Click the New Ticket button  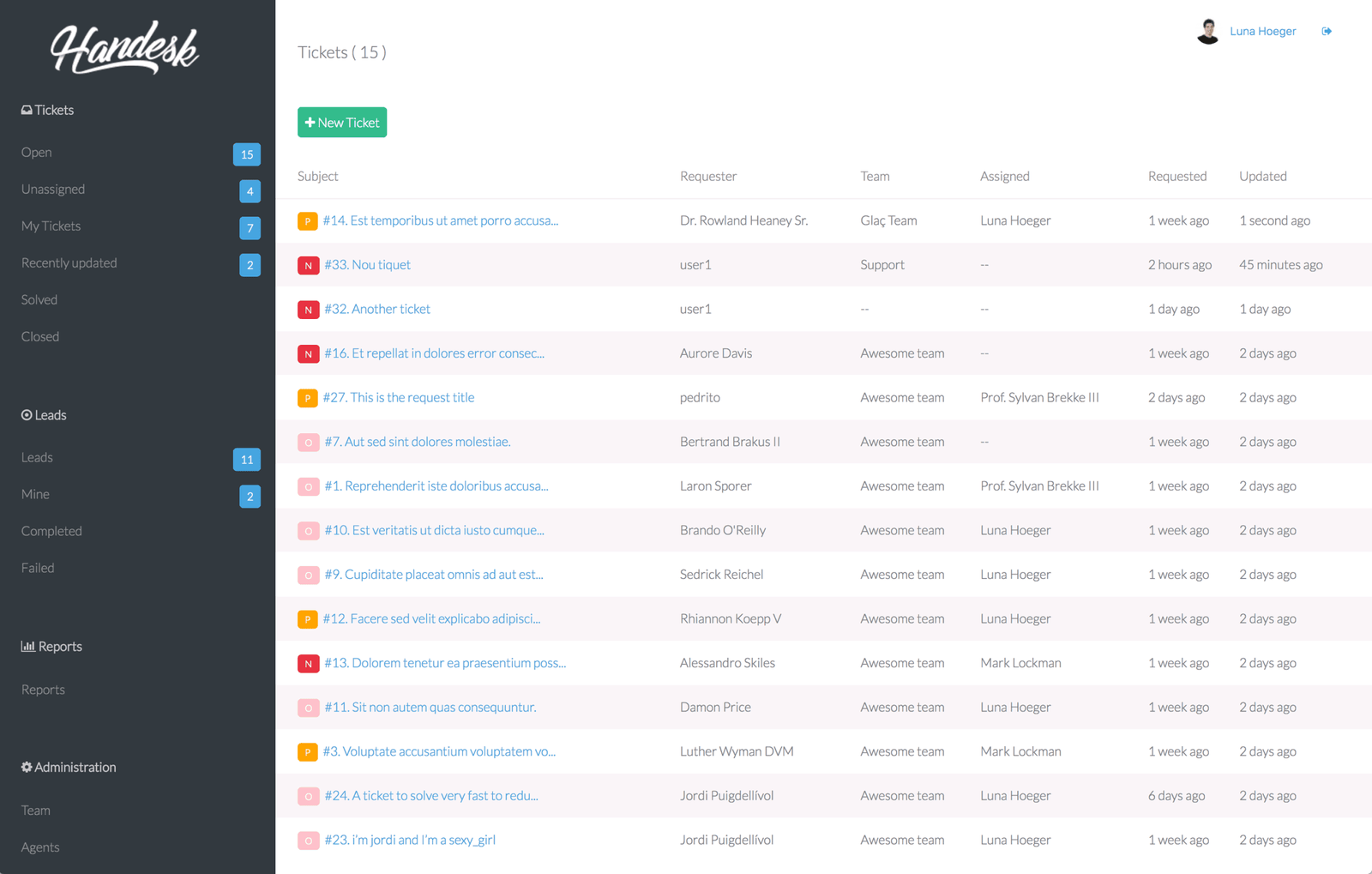coord(341,122)
